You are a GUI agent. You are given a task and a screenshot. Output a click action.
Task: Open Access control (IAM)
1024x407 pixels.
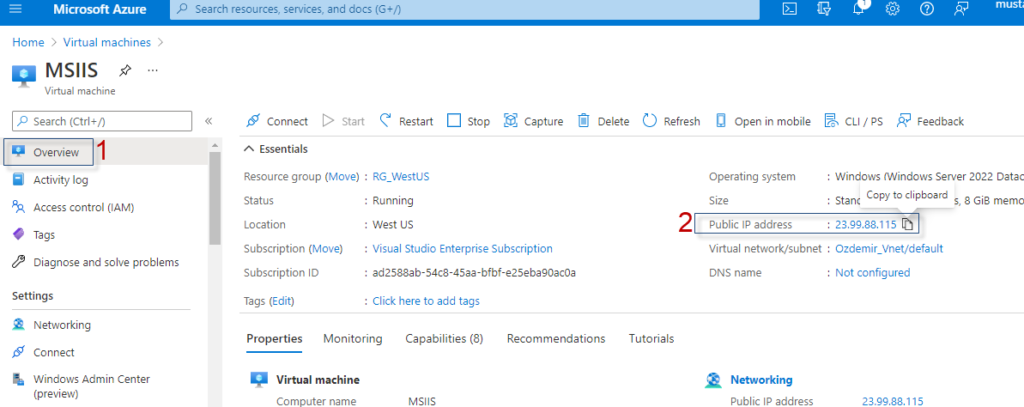tap(84, 207)
